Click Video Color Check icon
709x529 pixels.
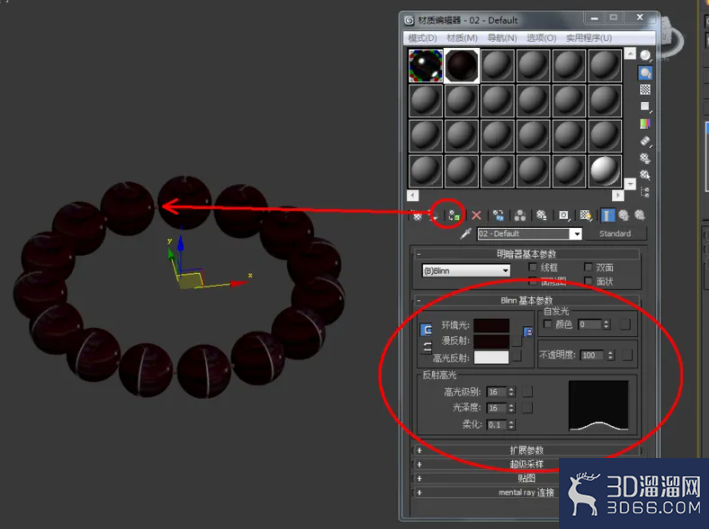645,123
